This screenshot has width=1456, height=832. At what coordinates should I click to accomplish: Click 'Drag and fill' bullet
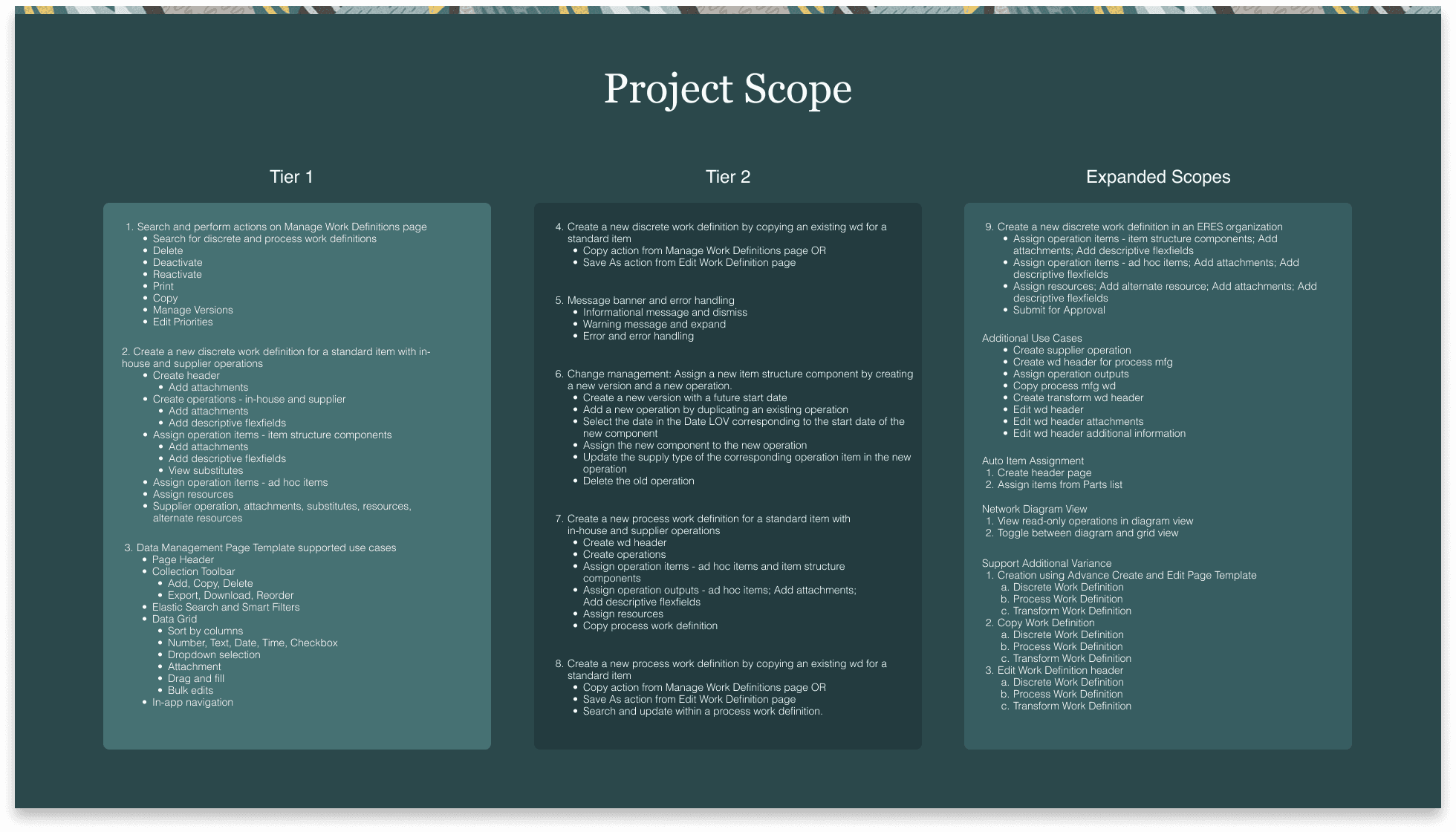point(195,679)
